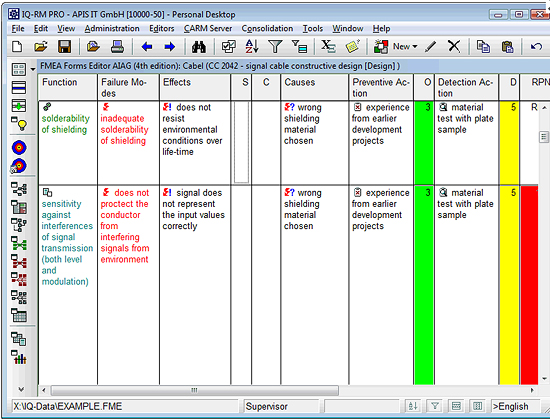Click the status bar sort icon
Screen dimensions: 550x420
point(413,406)
